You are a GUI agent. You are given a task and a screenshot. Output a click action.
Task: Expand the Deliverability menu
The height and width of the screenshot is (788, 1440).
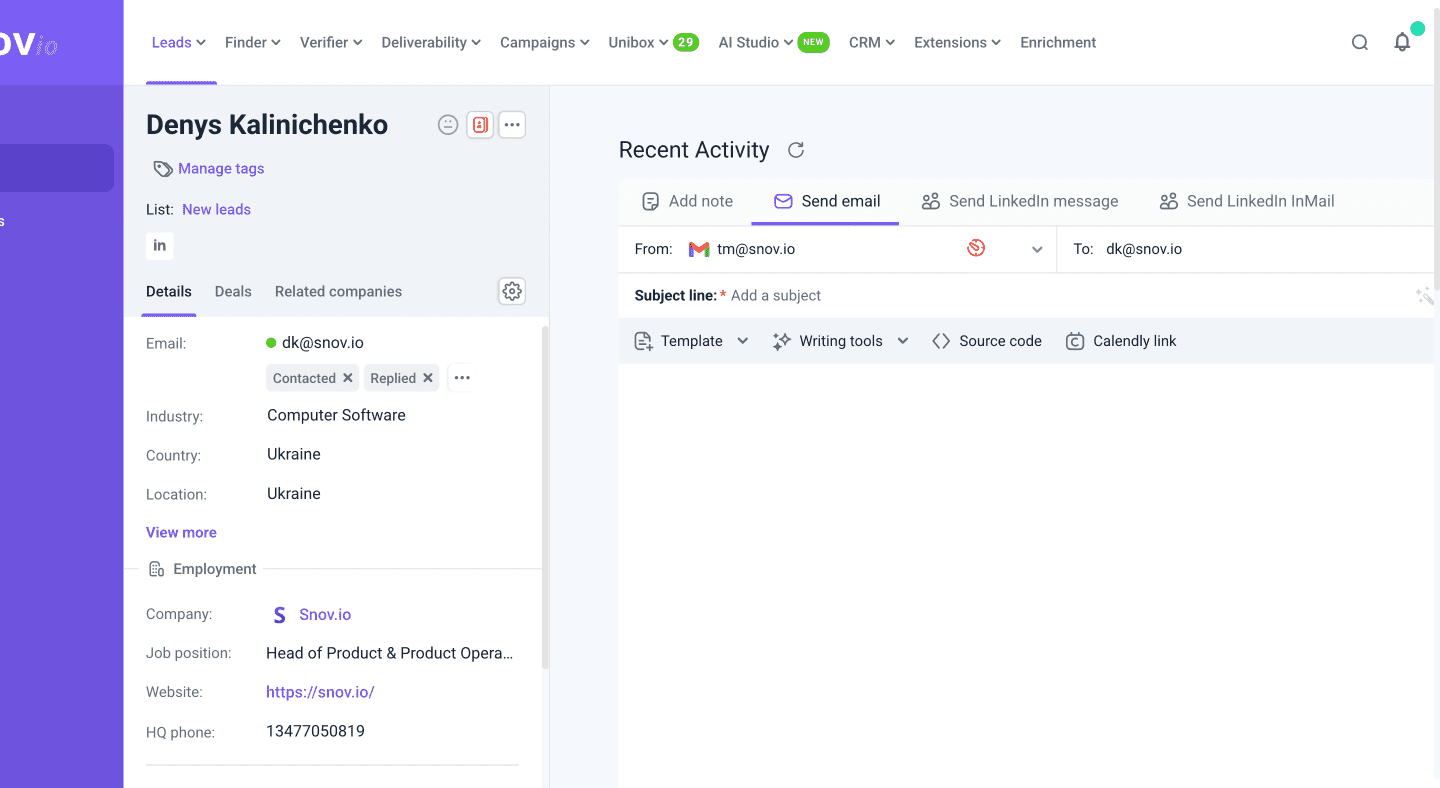pyautogui.click(x=431, y=42)
